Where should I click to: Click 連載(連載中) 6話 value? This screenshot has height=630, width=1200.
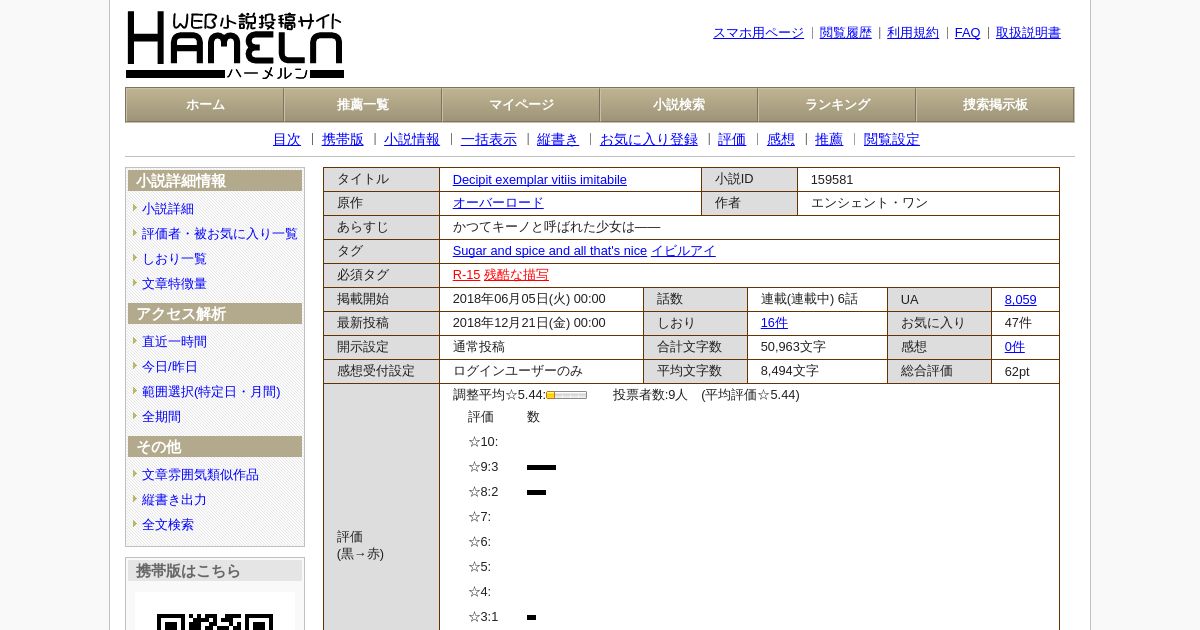pyautogui.click(x=809, y=300)
